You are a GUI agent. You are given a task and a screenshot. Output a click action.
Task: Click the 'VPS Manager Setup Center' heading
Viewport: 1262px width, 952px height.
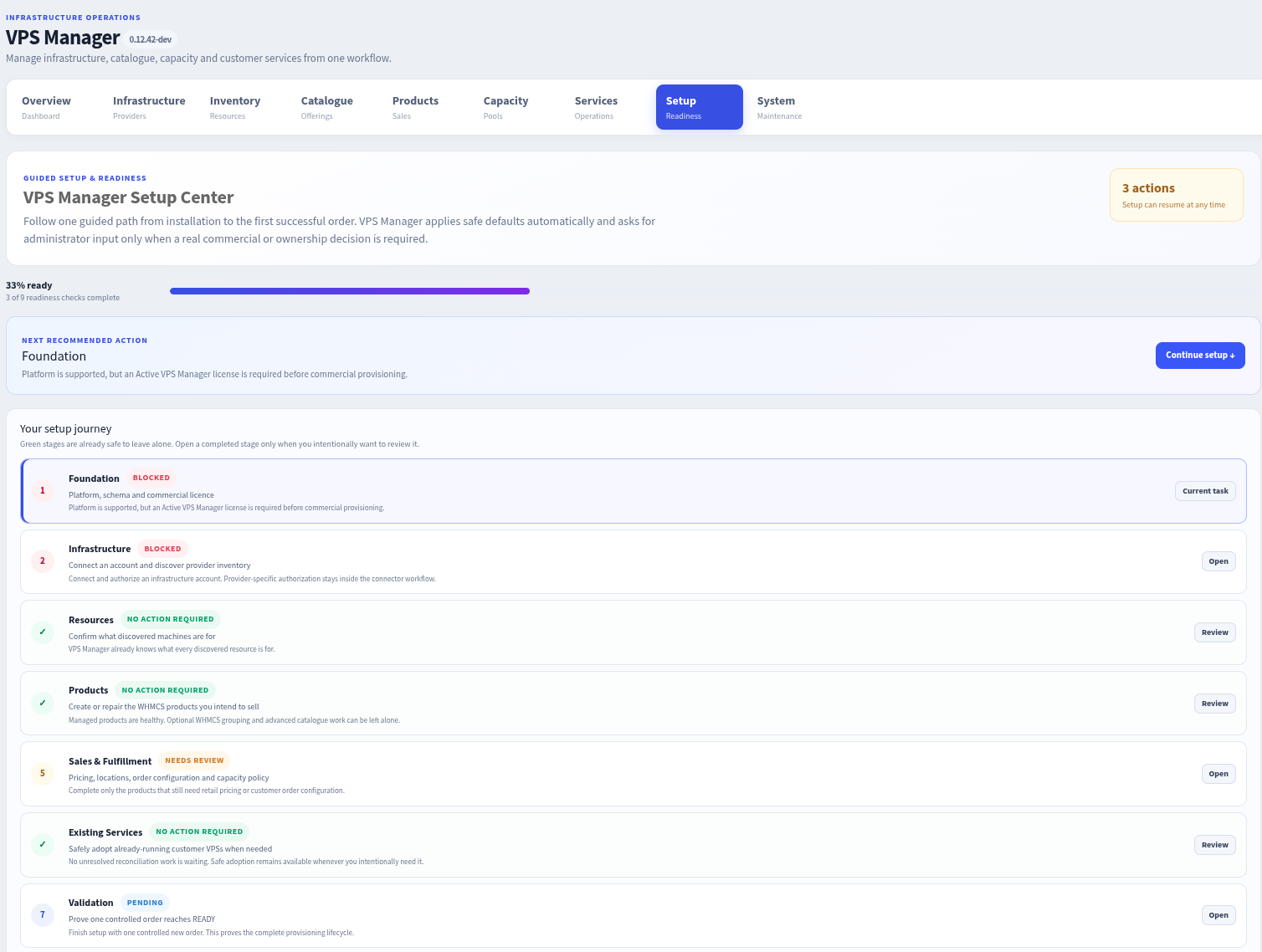129,197
